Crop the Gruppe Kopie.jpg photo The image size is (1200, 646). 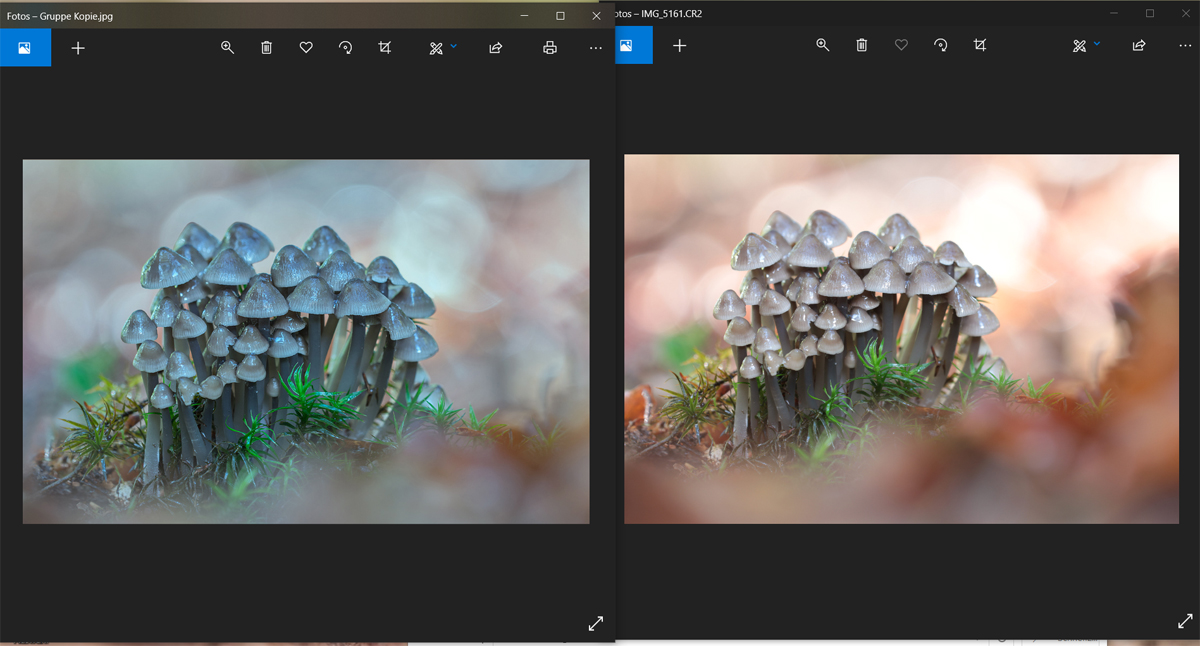click(x=385, y=47)
